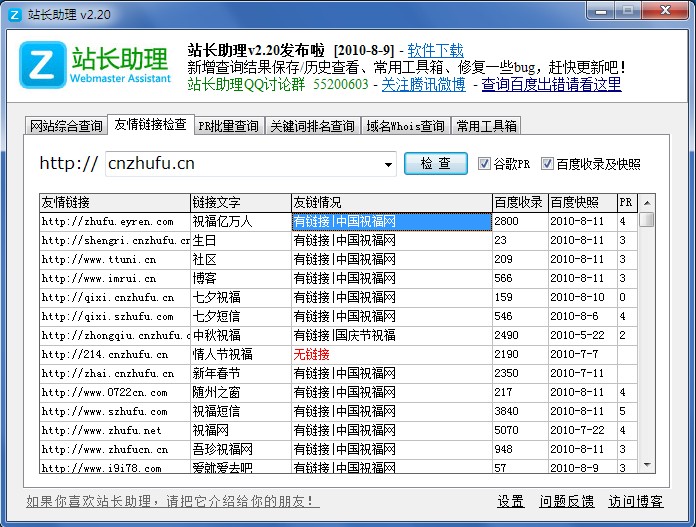The width and height of the screenshot is (696, 527).
Task: Open the 常用工具箱 tab
Action: (x=486, y=126)
